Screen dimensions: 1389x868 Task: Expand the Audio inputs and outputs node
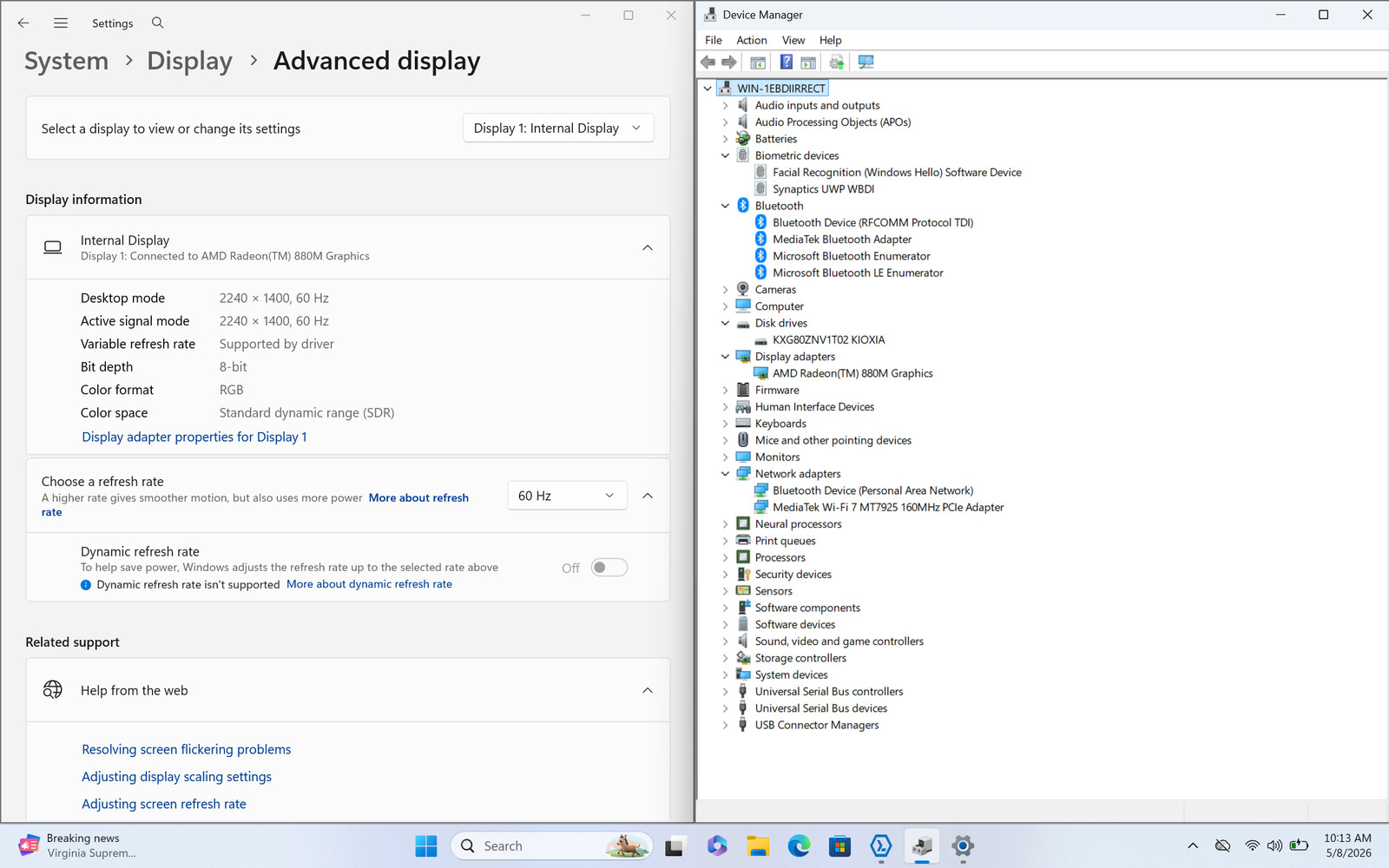click(726, 106)
